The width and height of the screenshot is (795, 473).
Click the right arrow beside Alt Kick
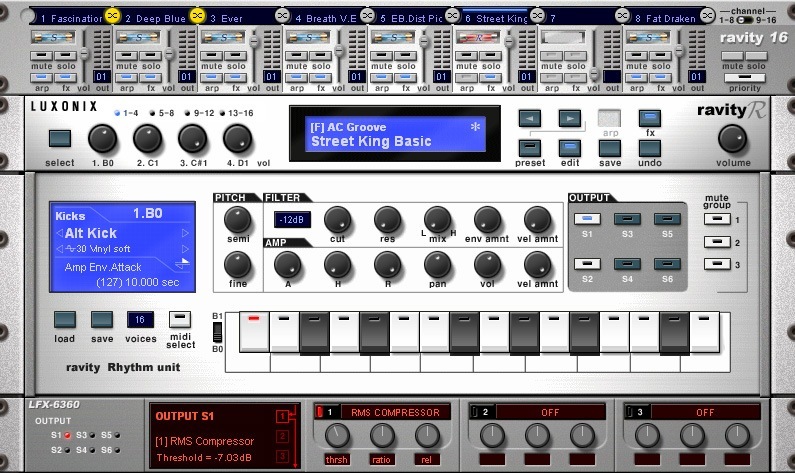(185, 233)
